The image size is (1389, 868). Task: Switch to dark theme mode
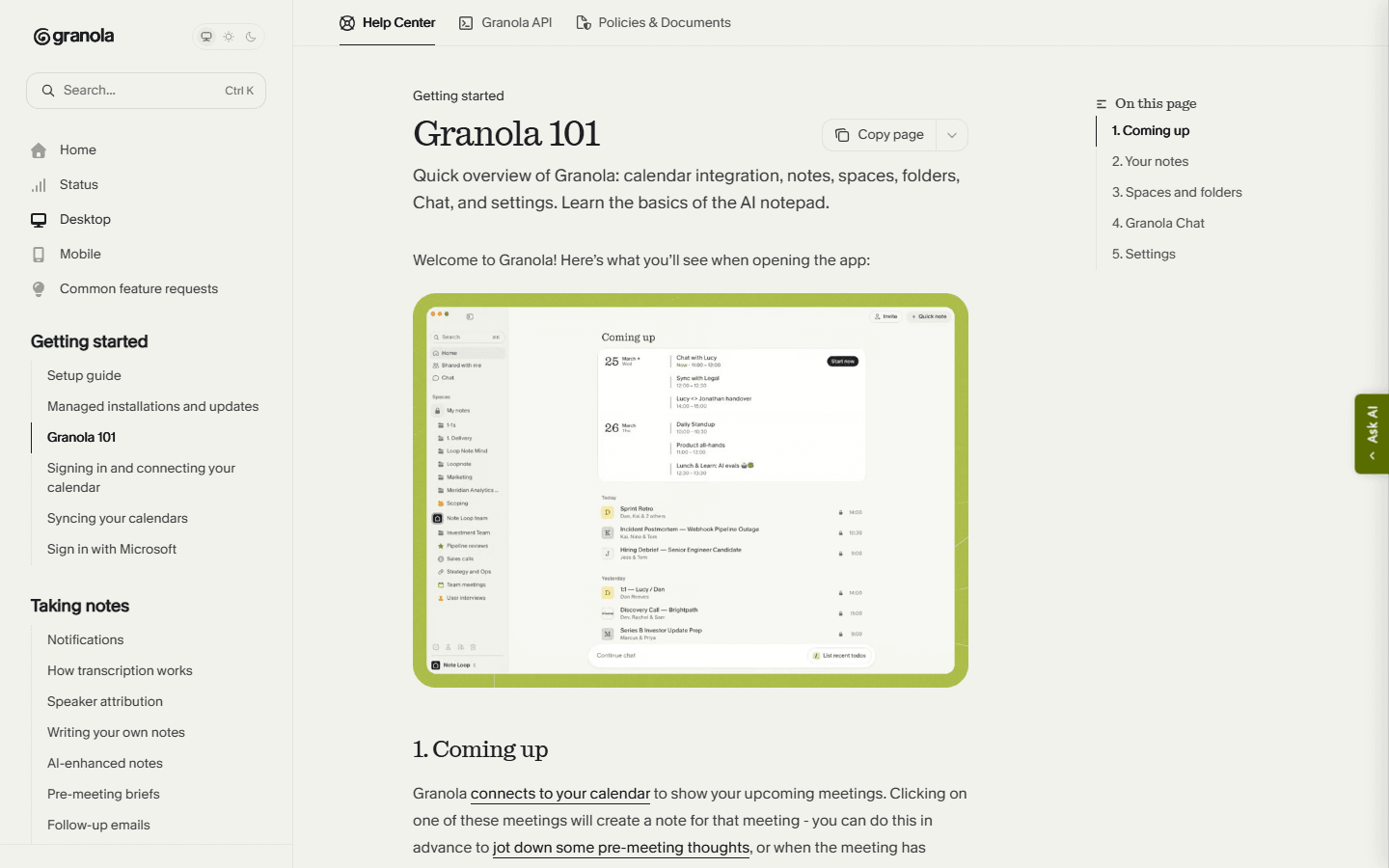point(251,37)
